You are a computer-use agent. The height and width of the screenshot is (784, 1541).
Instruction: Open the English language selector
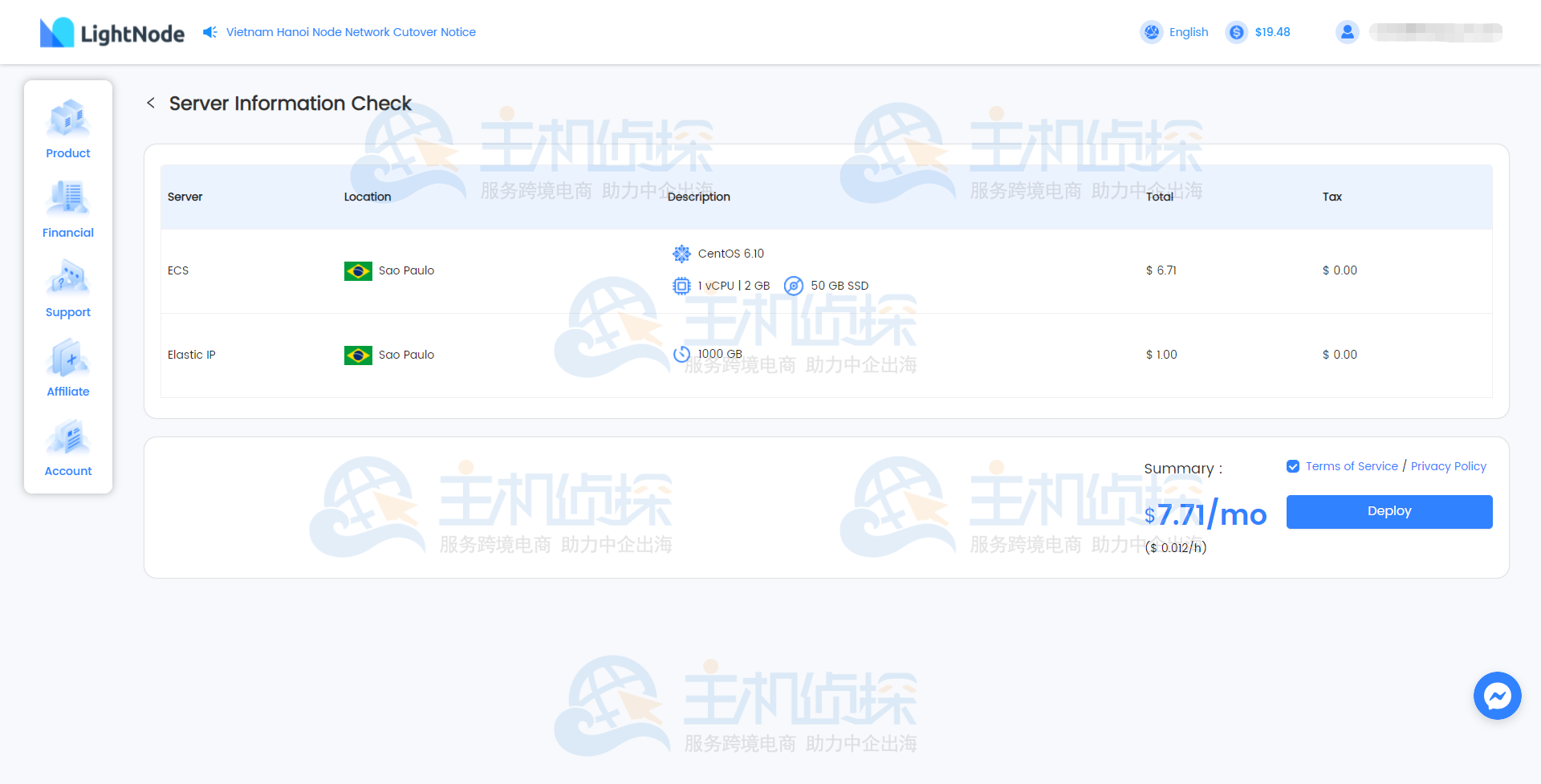click(1189, 32)
